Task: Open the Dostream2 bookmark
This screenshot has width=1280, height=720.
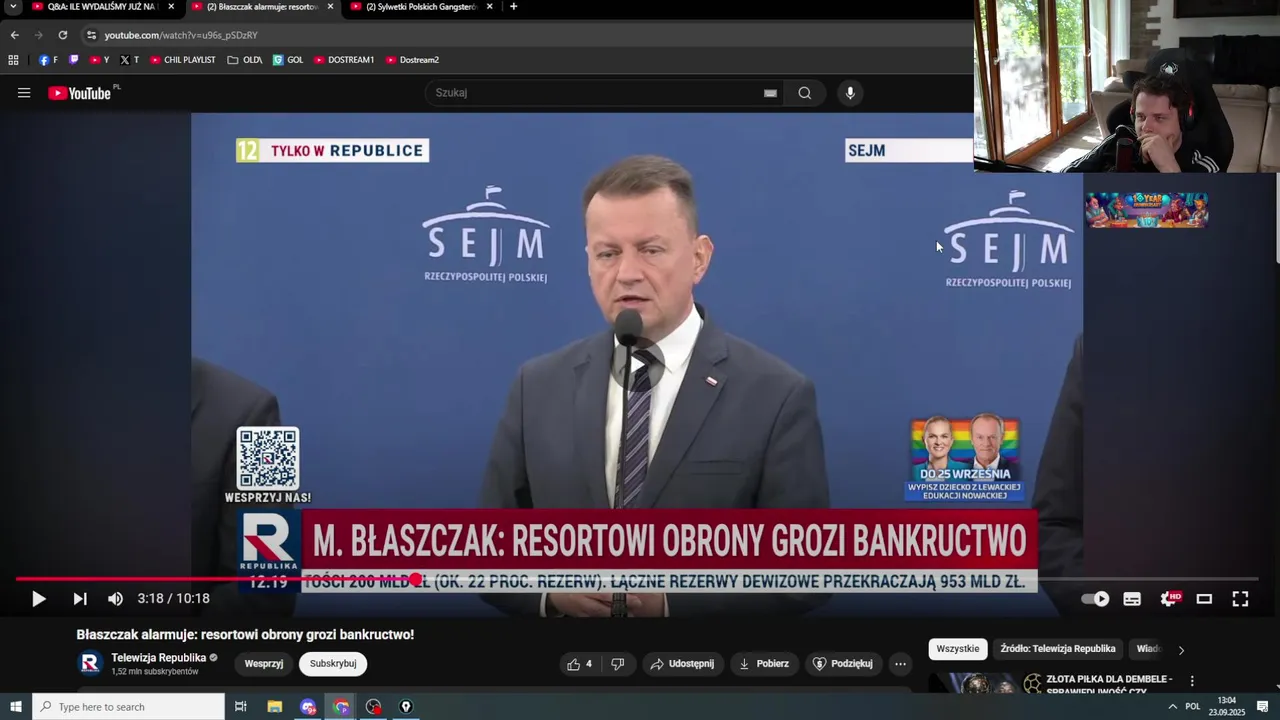Action: pos(412,60)
